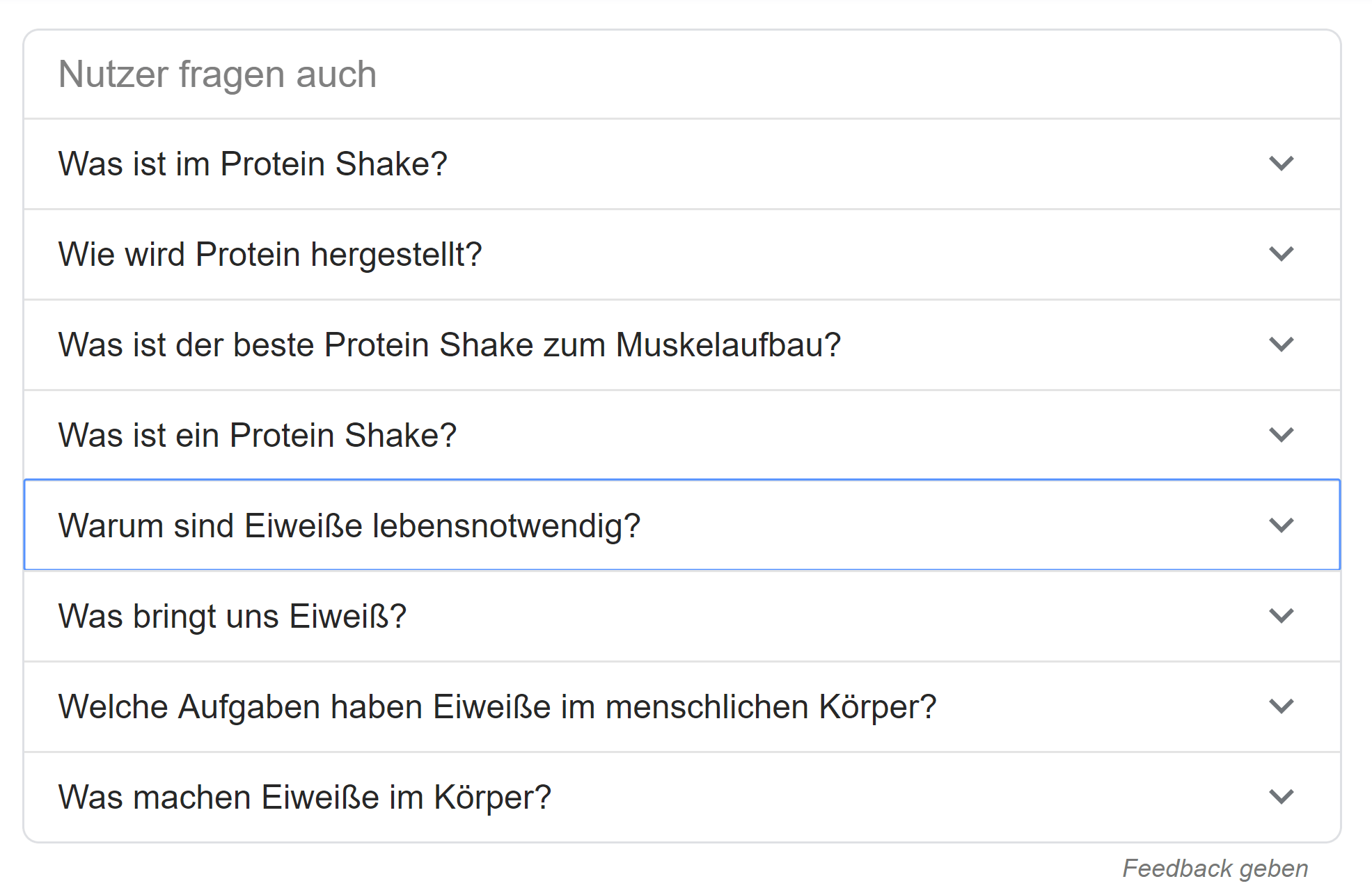Click chevron beside the Muskelaufbau question
1372x895 pixels.
1281,344
